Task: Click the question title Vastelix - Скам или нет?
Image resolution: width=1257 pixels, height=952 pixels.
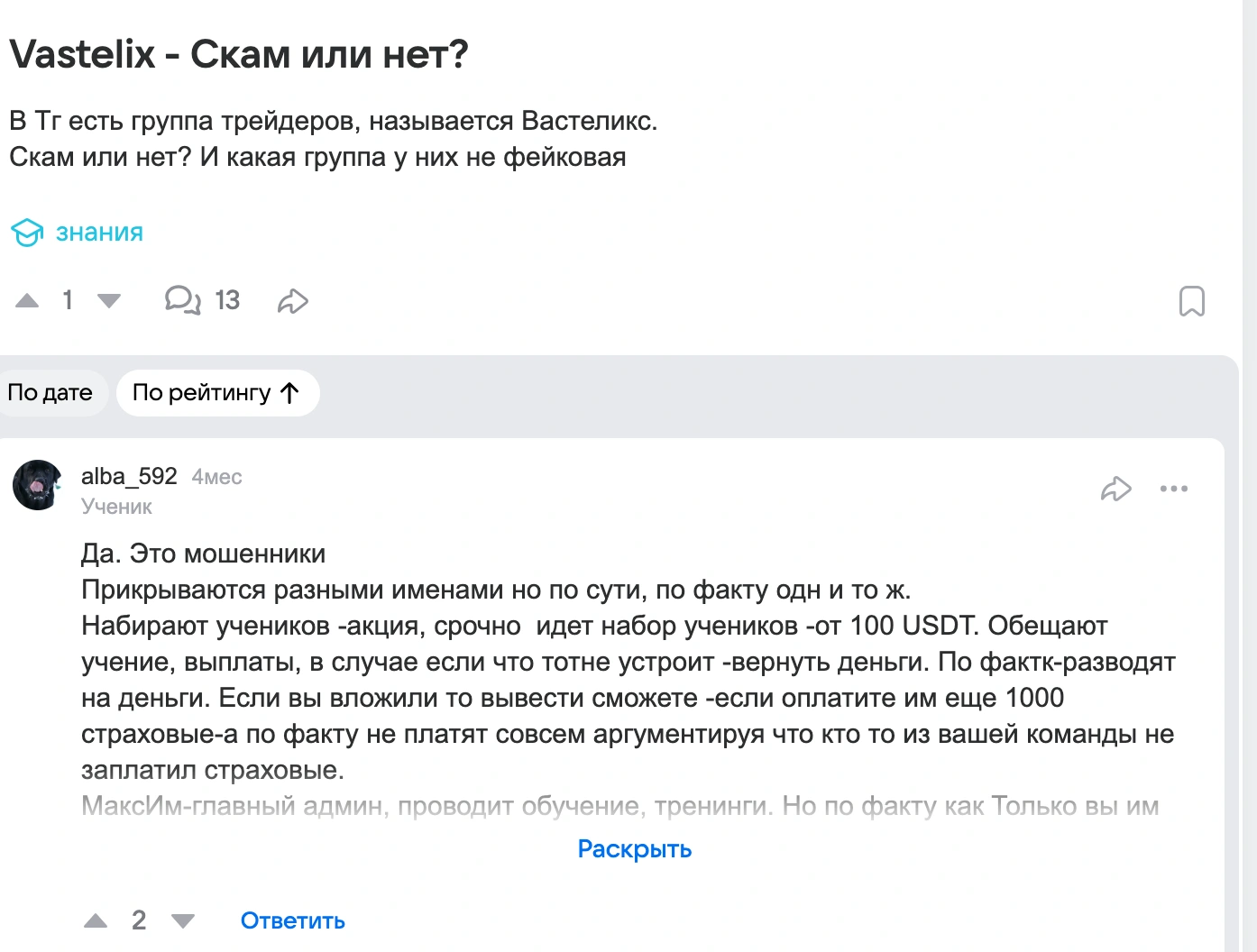Action: (239, 54)
